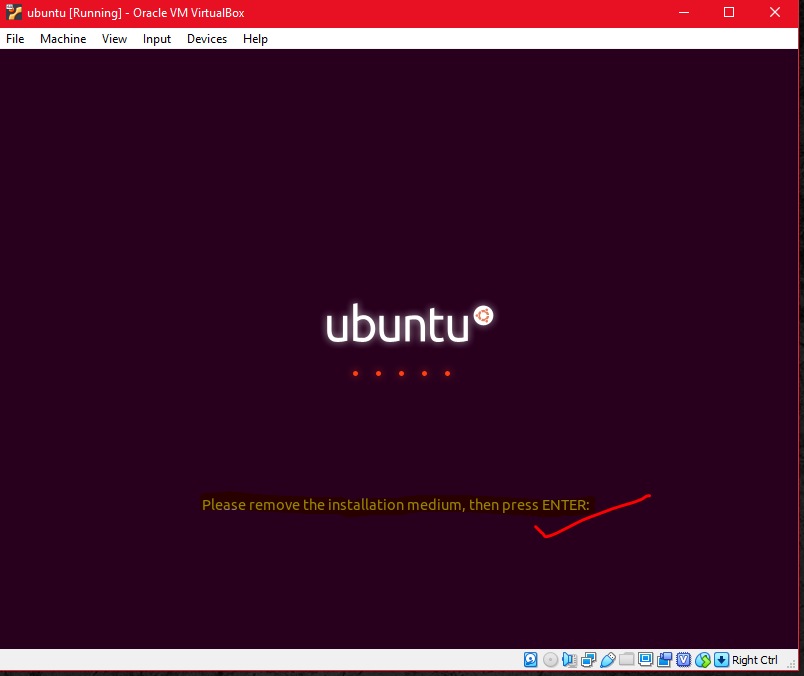The height and width of the screenshot is (676, 804).
Task: Click the video recording status icon
Action: (664, 660)
